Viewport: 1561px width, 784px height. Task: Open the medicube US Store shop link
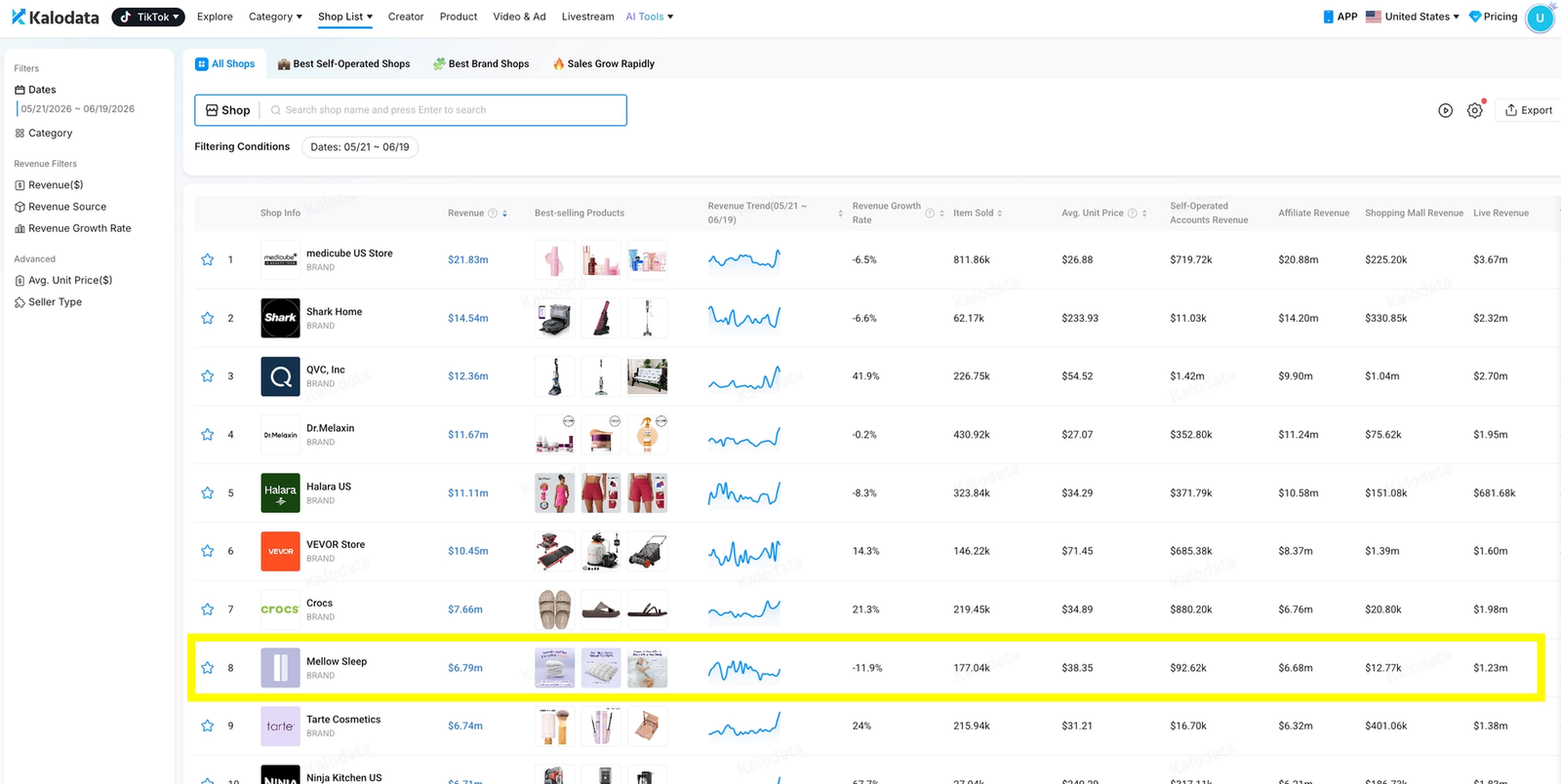[x=349, y=254]
